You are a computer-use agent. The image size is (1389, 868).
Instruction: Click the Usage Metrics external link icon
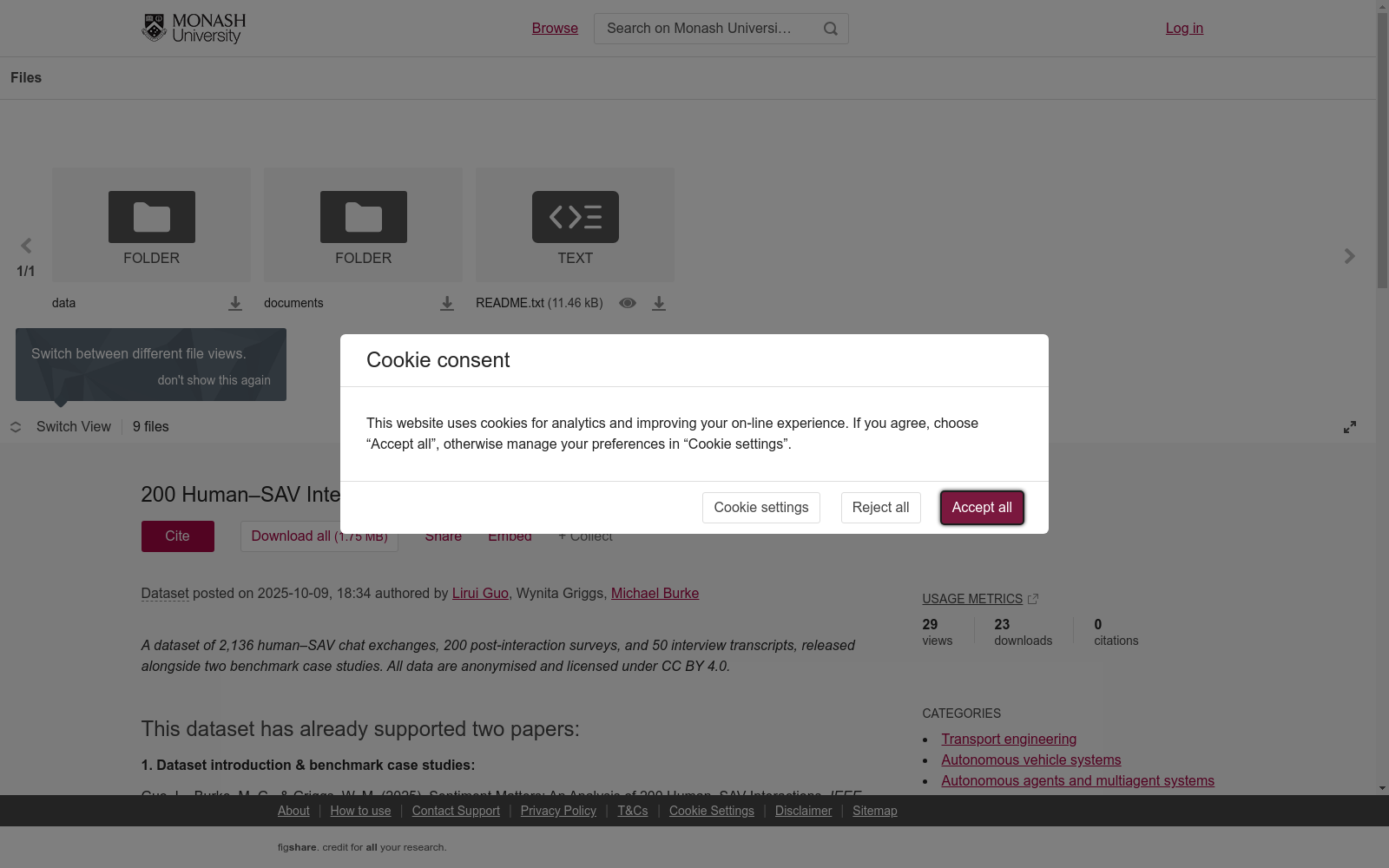click(x=1033, y=599)
